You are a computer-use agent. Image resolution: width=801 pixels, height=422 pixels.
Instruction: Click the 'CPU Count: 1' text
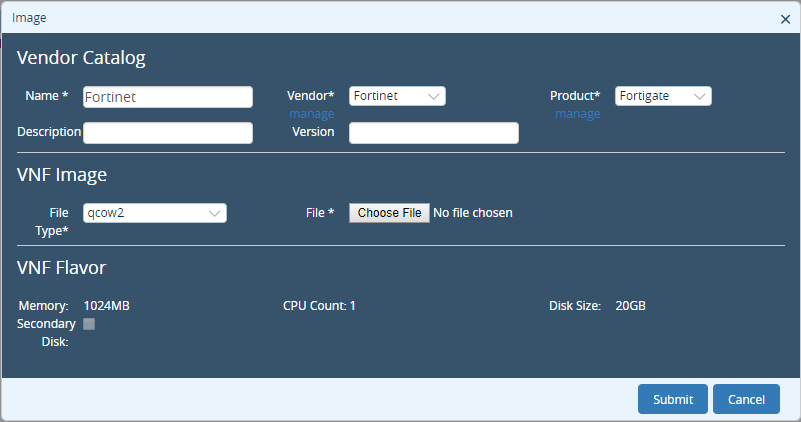pyautogui.click(x=319, y=306)
